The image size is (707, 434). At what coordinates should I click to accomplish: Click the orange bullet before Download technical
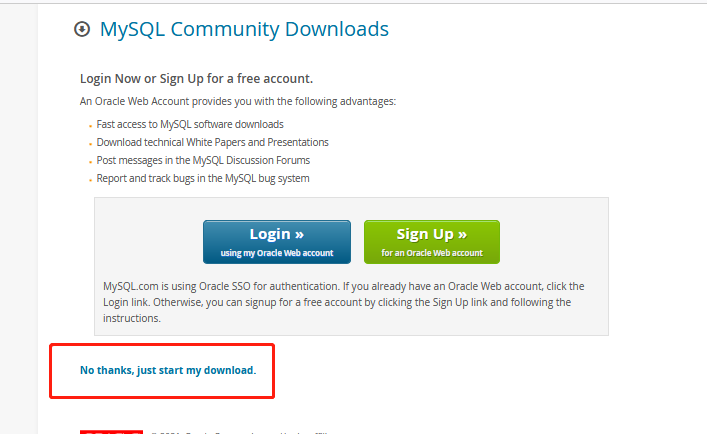point(91,144)
